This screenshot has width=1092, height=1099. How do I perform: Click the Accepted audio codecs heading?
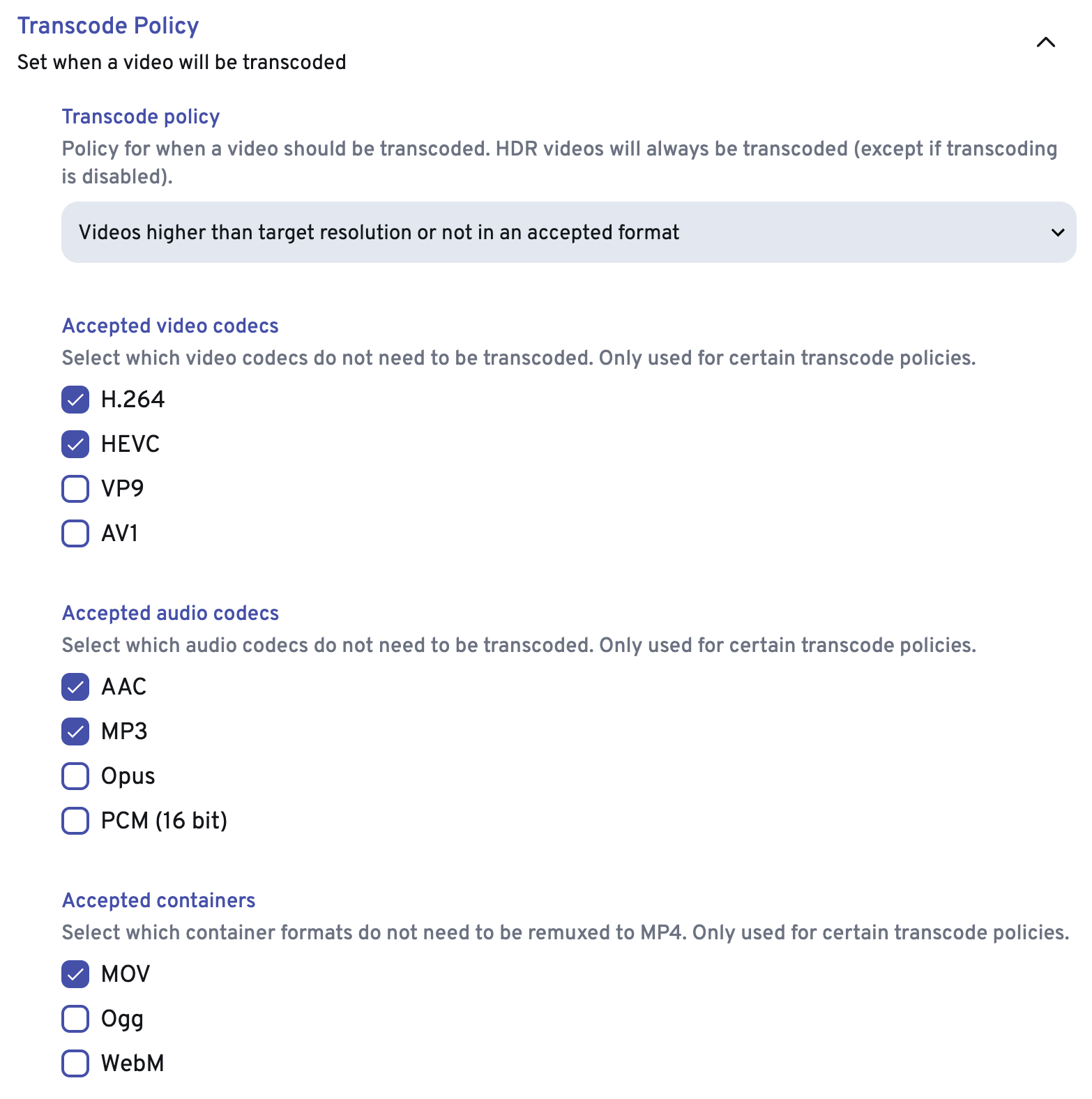pyautogui.click(x=170, y=613)
